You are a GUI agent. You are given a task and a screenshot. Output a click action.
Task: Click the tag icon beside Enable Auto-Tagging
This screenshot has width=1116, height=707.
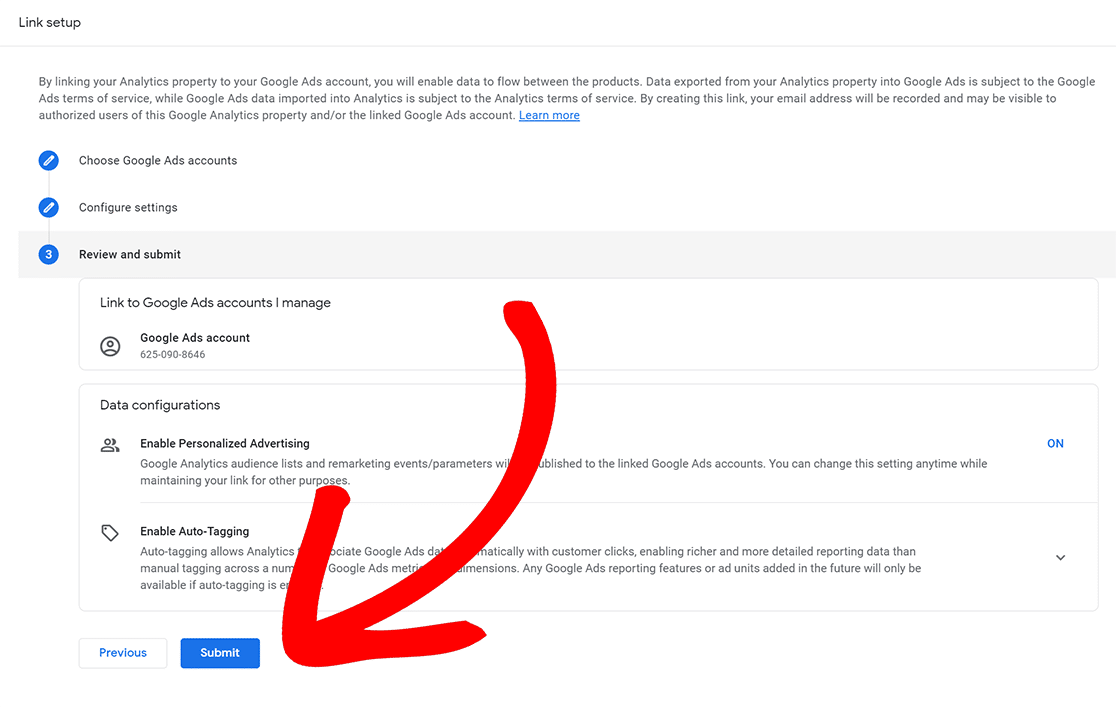click(x=110, y=531)
